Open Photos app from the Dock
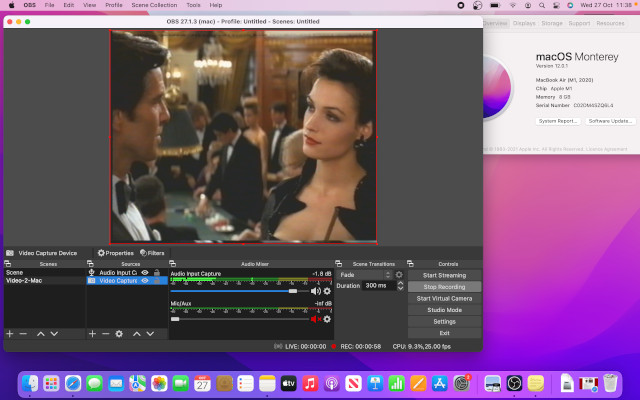Screen dimensions: 640x400 coord(159,383)
